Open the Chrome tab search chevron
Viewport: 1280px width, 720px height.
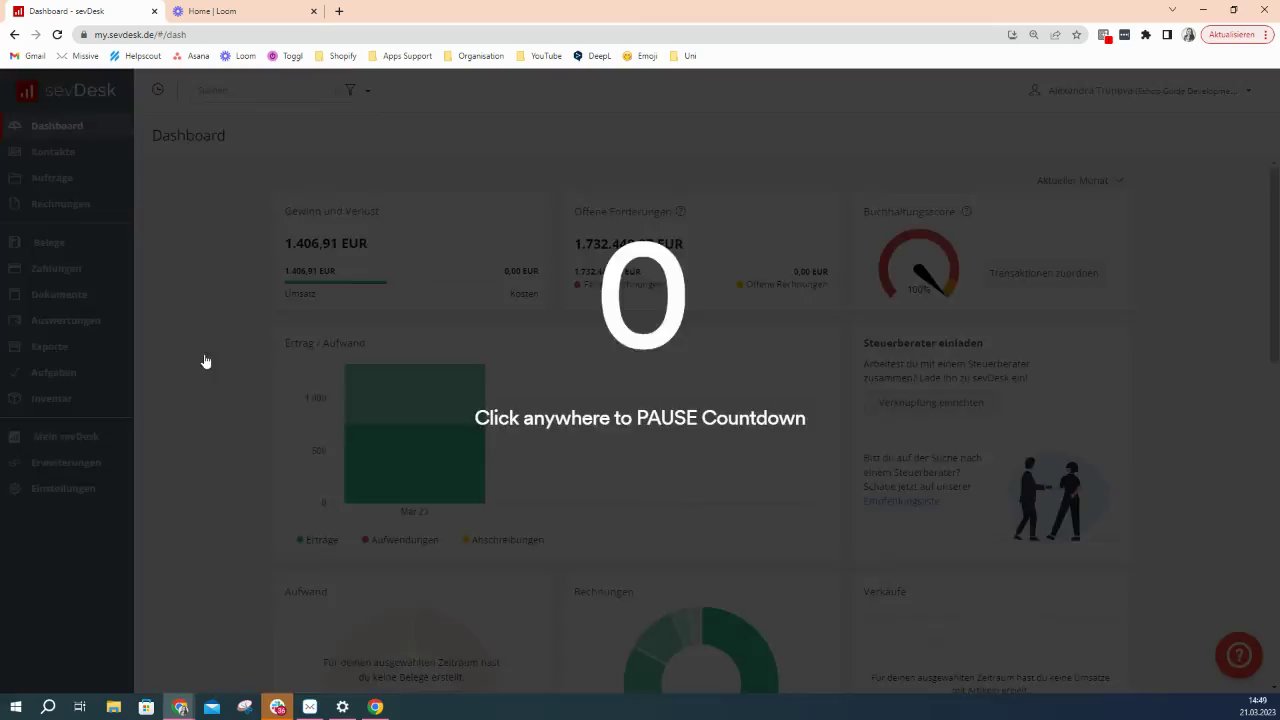(x=1173, y=10)
